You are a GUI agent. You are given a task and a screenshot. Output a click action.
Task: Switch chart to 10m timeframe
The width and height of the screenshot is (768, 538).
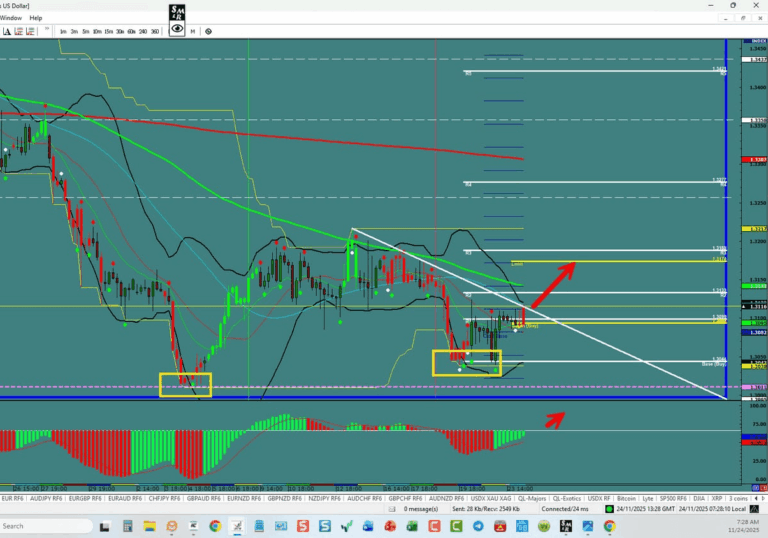click(97, 31)
